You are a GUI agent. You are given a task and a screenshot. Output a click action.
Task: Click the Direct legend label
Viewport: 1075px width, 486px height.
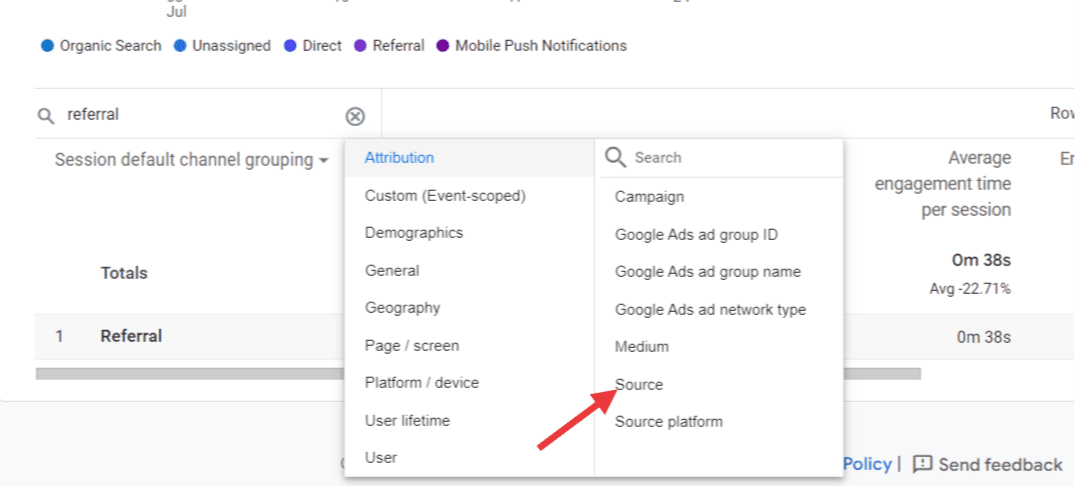coord(322,47)
